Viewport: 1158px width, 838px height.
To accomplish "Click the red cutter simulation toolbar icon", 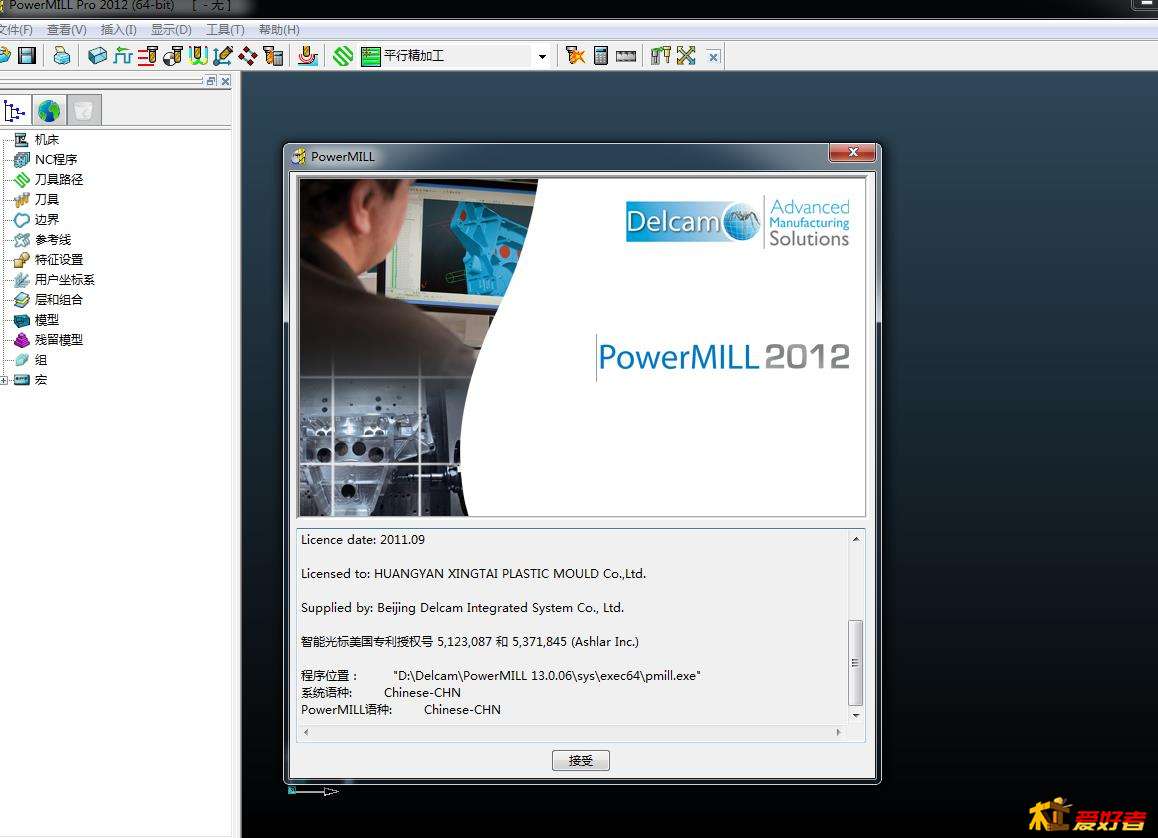I will [x=308, y=55].
